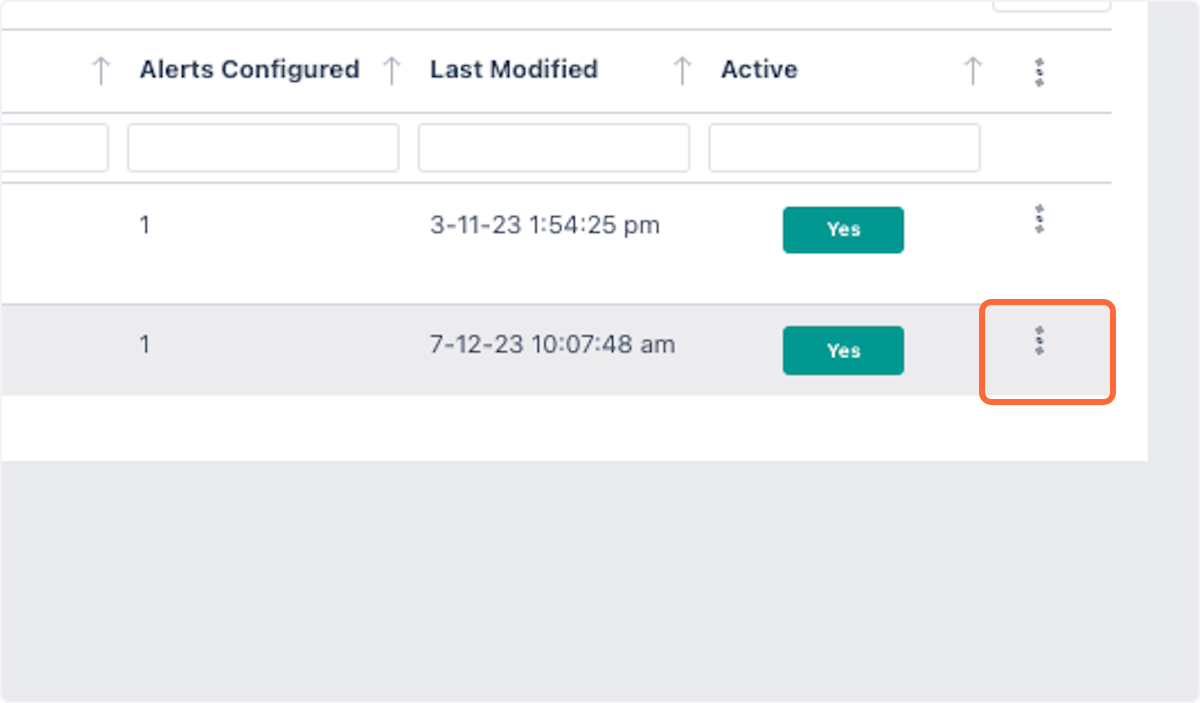Click the alerts count 1 in the highlighted row
The image size is (1200, 703).
point(145,345)
